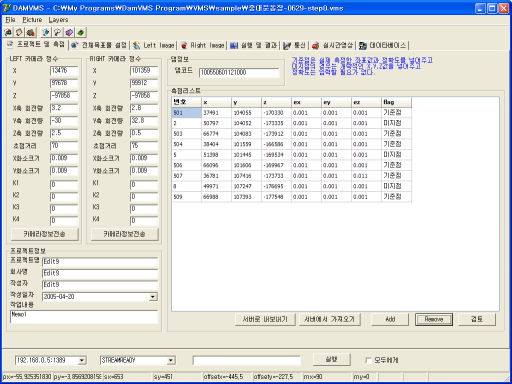Click the LEFT 초점거리 field 70

pos(64,146)
